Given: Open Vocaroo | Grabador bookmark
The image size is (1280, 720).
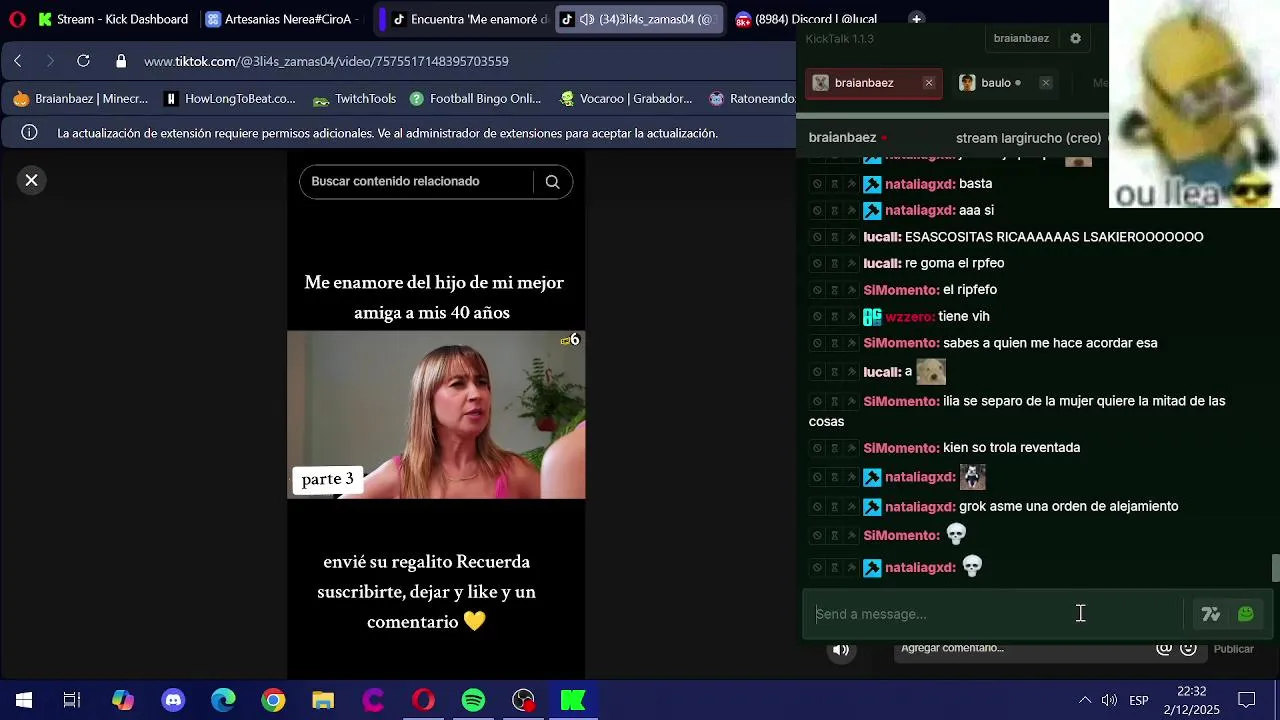Looking at the screenshot, I should (x=626, y=99).
